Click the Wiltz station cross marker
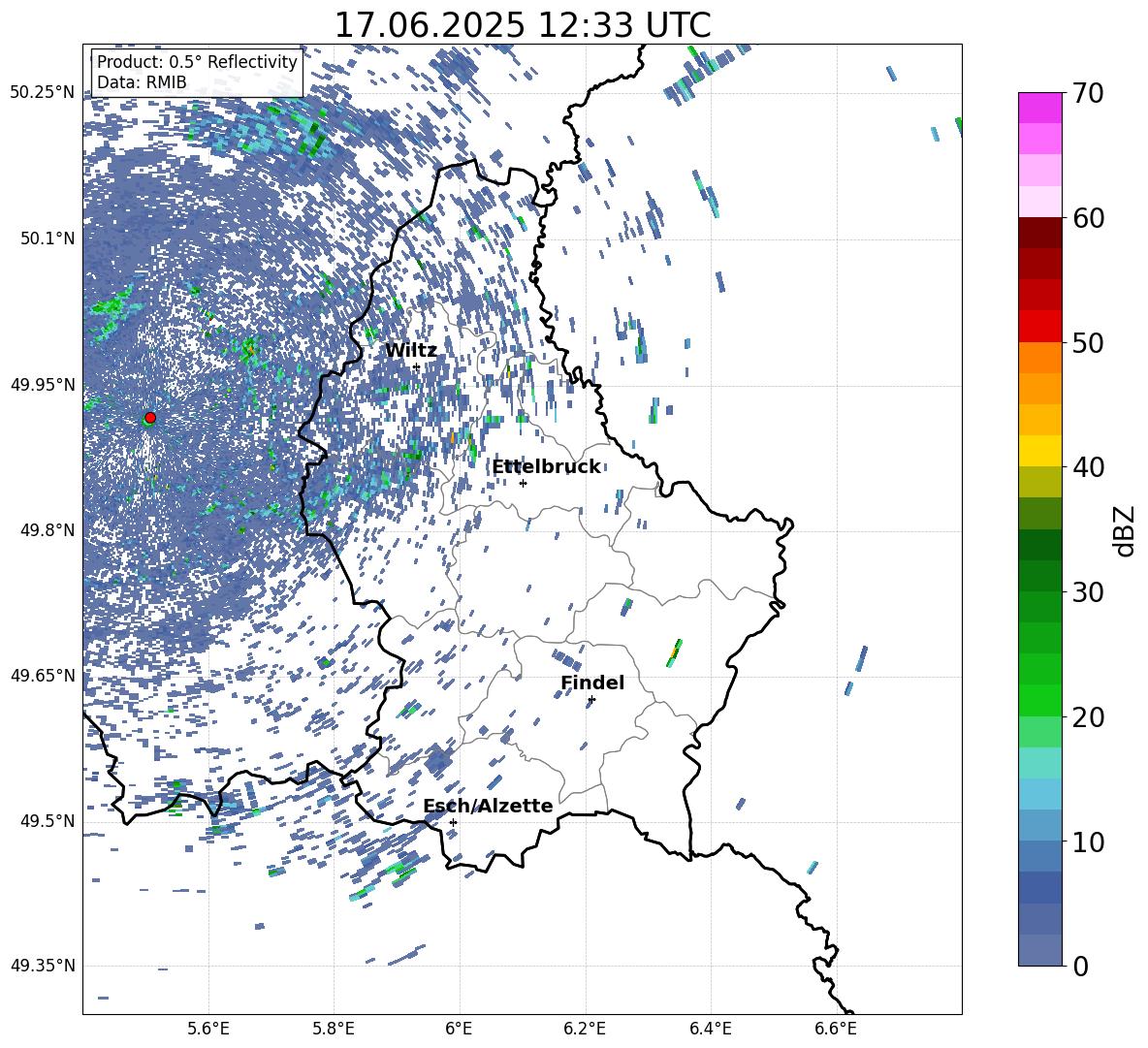Viewport: 1148px width, 1048px height. pos(417,366)
